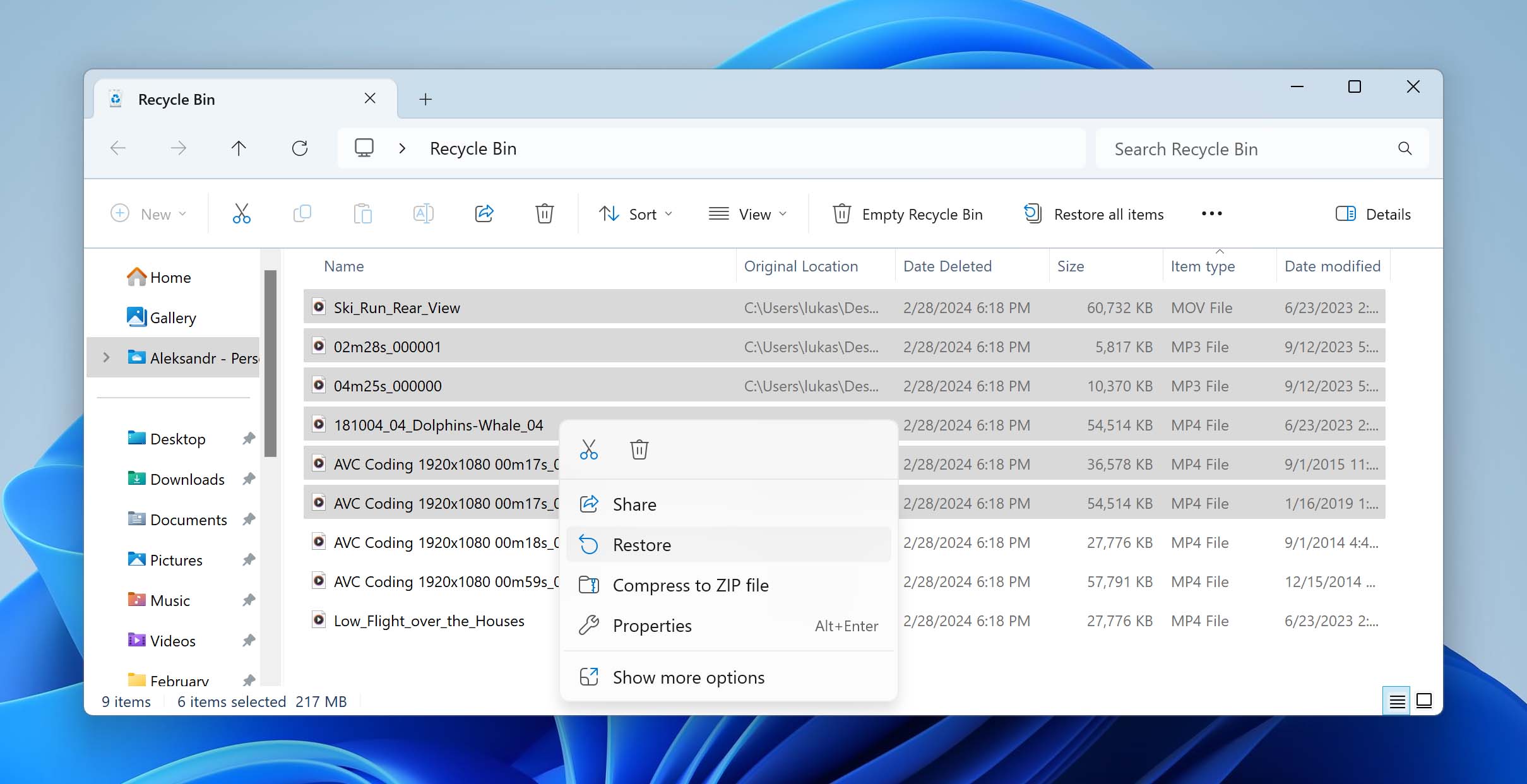Screen dimensions: 1527x784
Task: Click the Empty Recycle Bin icon
Action: coord(841,214)
